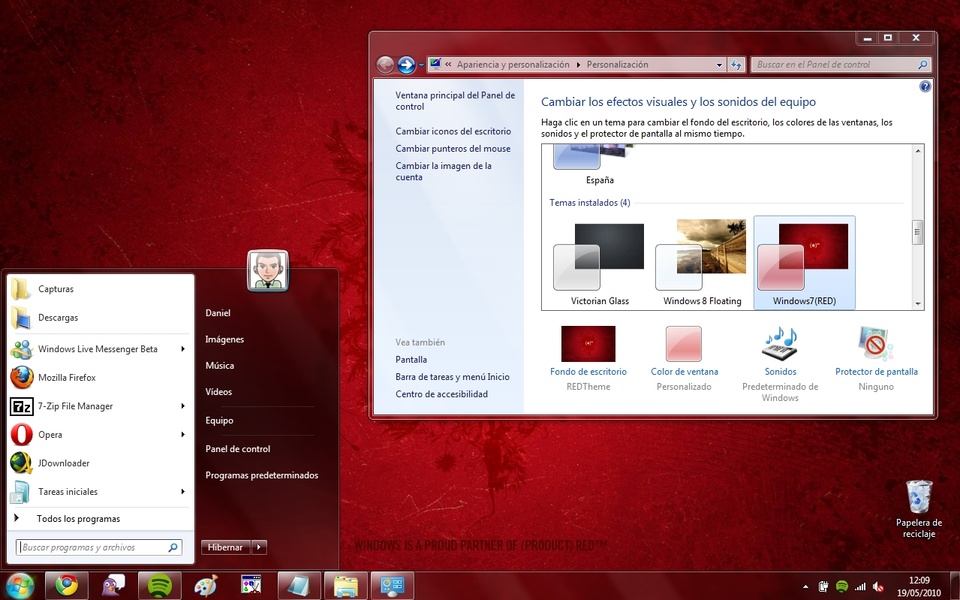Click the Windows Start orb
This screenshot has height=600, width=960.
(19, 585)
